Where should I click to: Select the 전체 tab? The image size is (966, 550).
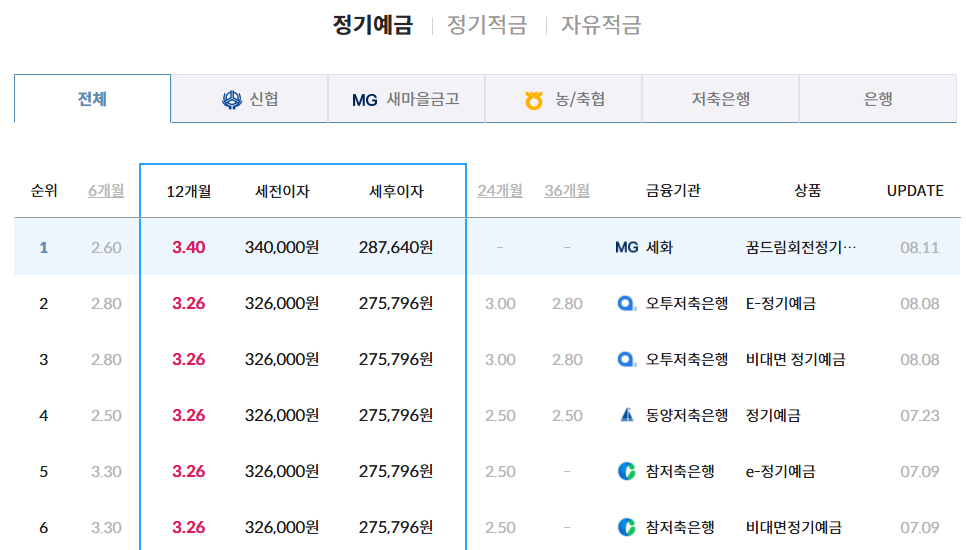[x=92, y=99]
